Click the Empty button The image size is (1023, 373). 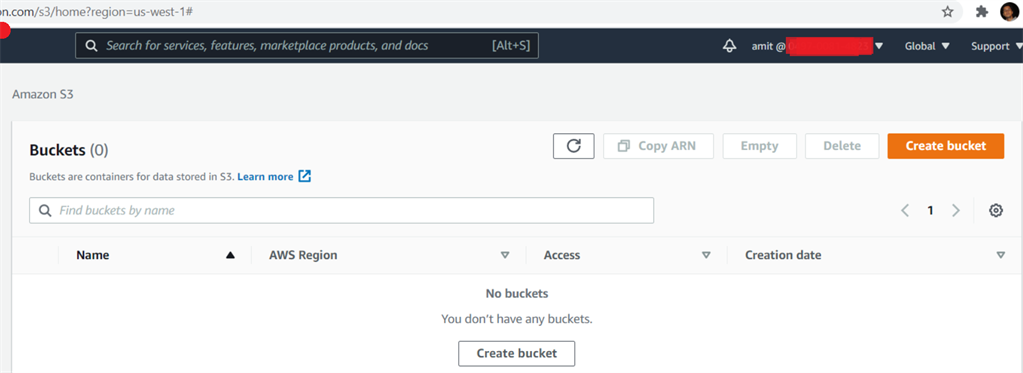click(x=759, y=146)
